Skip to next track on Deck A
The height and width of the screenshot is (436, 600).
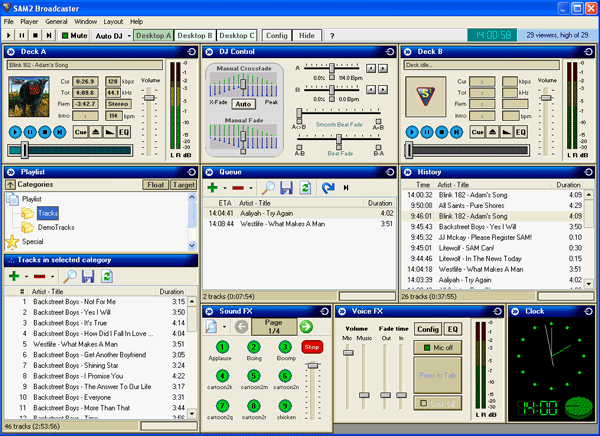coord(60,132)
